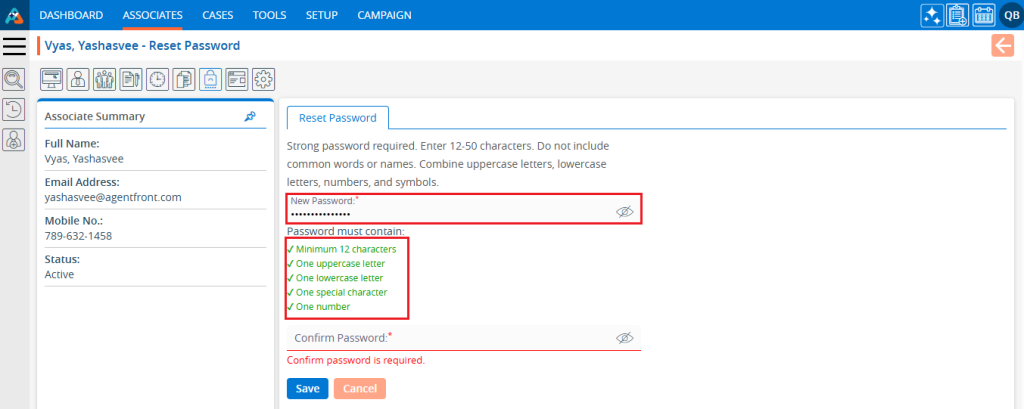Click the orange back arrow button
Screen dimensions: 1024x409
click(1002, 45)
